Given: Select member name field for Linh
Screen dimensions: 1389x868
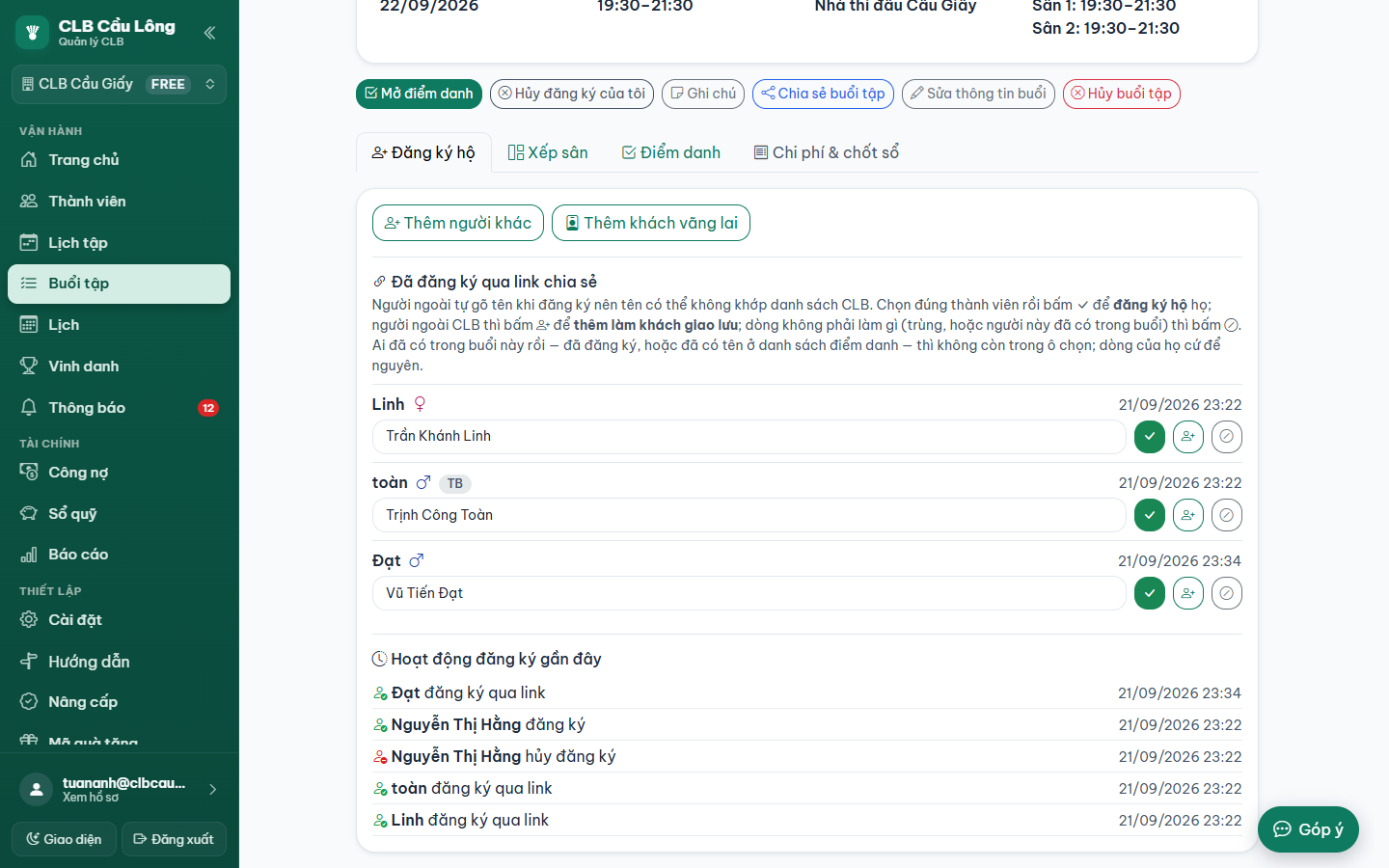Looking at the screenshot, I should [749, 437].
